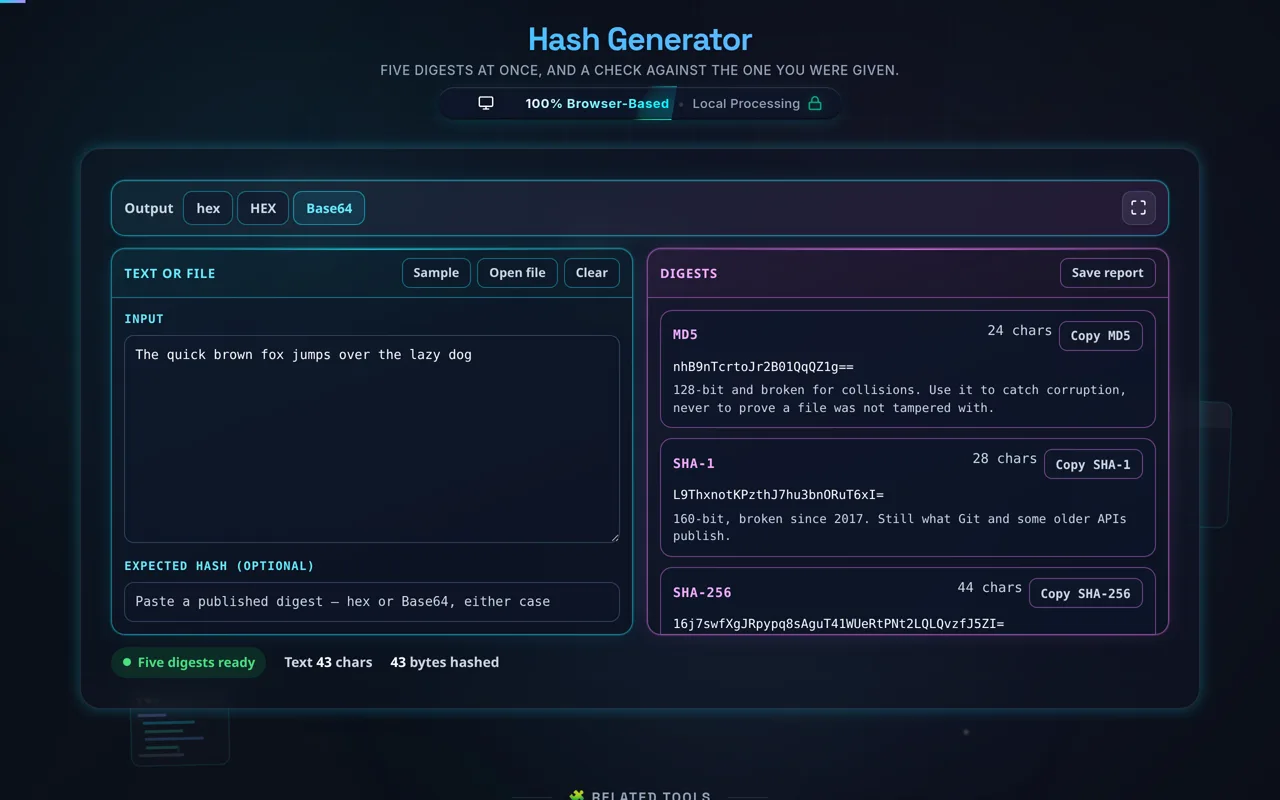1280x800 pixels.
Task: Click the Hash Generator title
Action: 640,39
